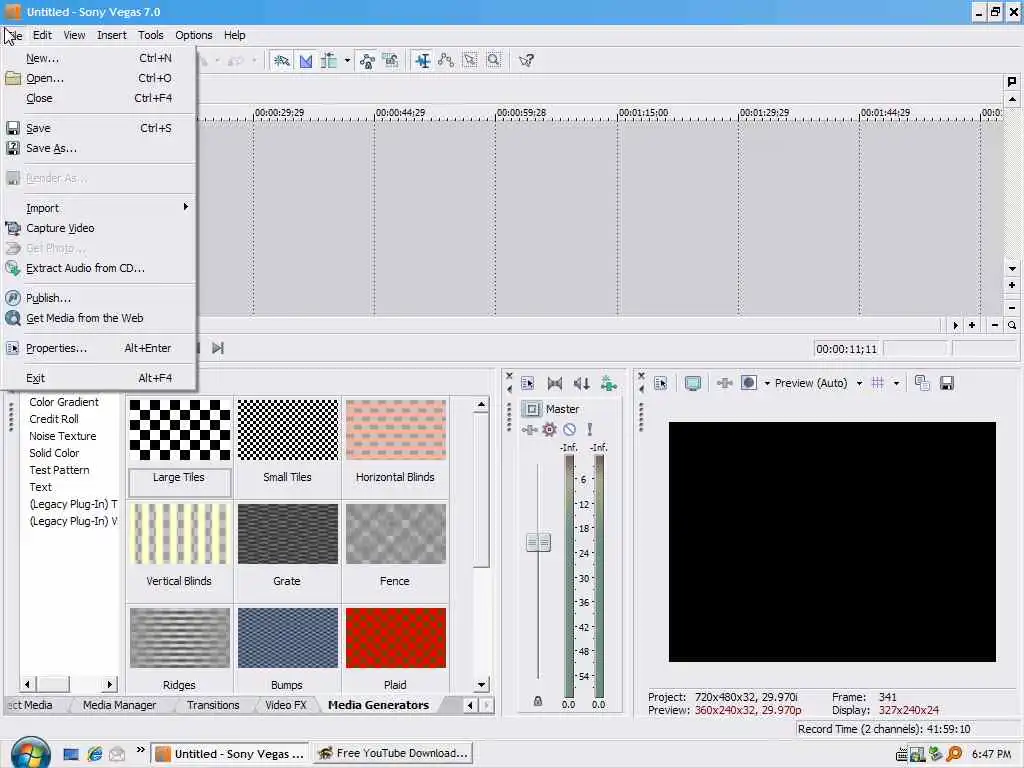Click Master automation settings gear icon
Image resolution: width=1024 pixels, height=768 pixels.
(549, 430)
